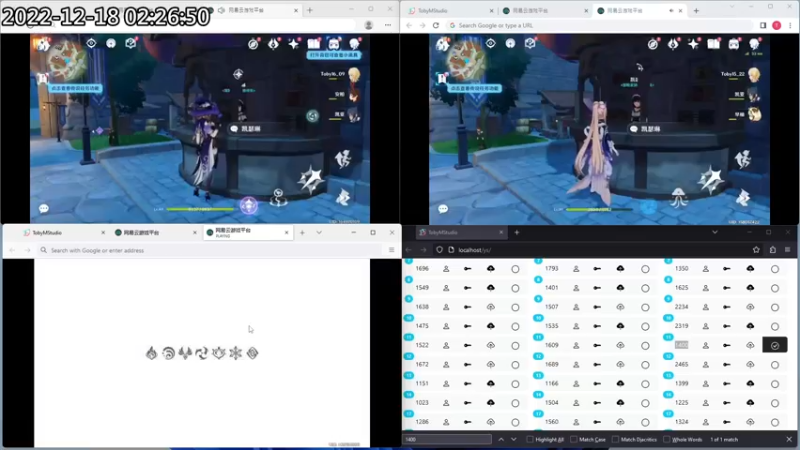Open hamburger menu in bottom-left browser
The height and width of the screenshot is (450, 800).
coord(391,250)
